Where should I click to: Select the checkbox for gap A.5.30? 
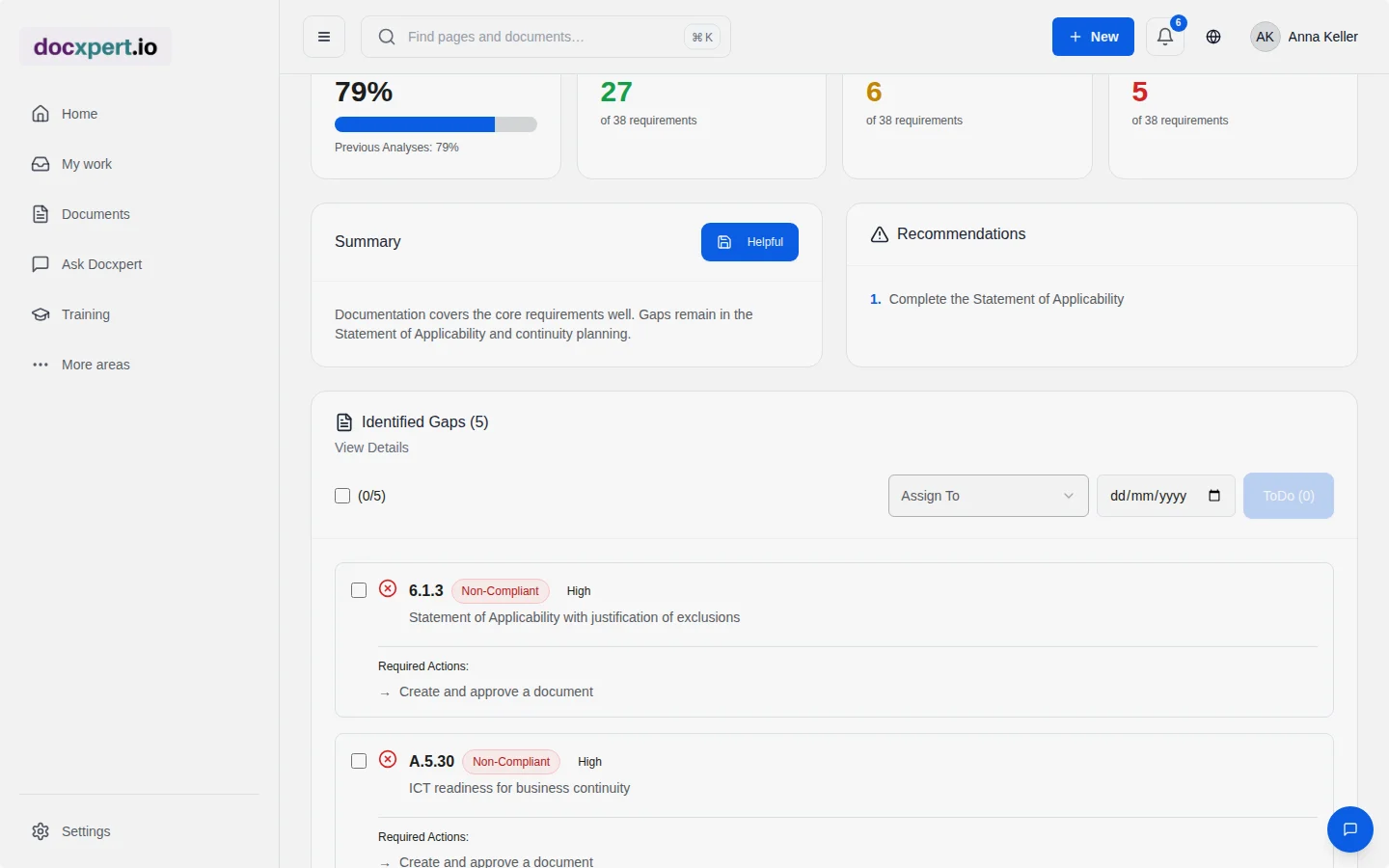(359, 761)
